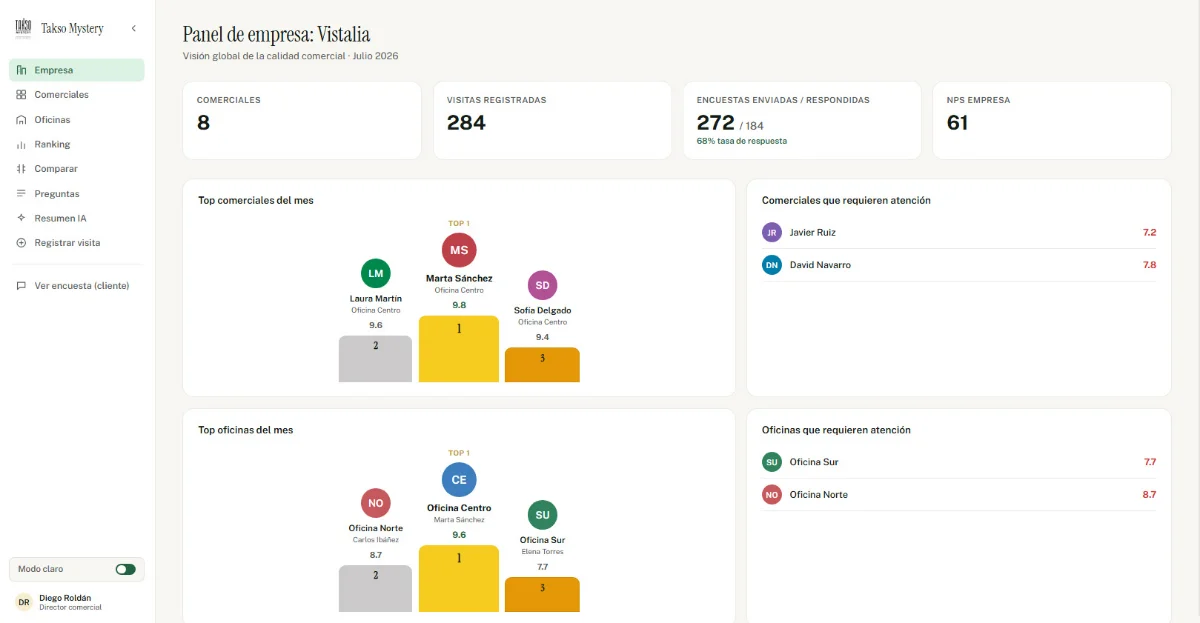Click the CE avatar of Oficina Centro
The height and width of the screenshot is (623, 1200).
click(x=459, y=479)
